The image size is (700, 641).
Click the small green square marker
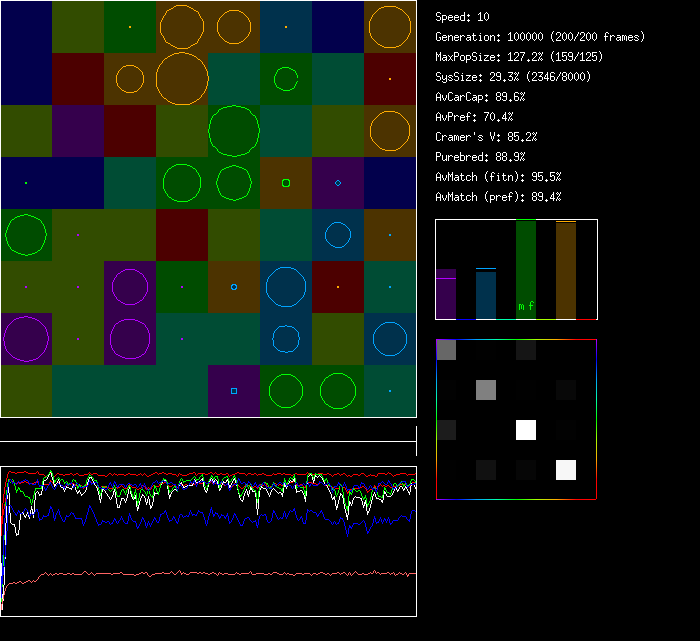coord(286,183)
